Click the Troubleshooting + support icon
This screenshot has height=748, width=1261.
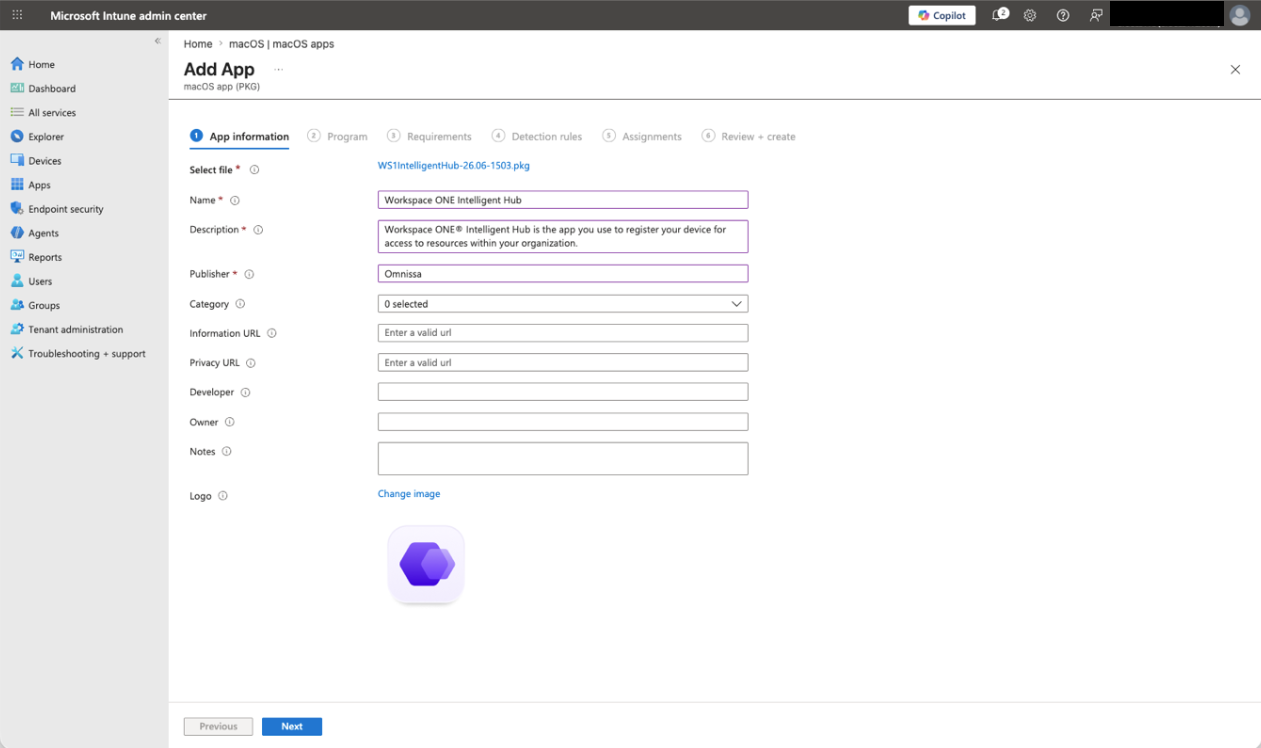pyautogui.click(x=17, y=353)
